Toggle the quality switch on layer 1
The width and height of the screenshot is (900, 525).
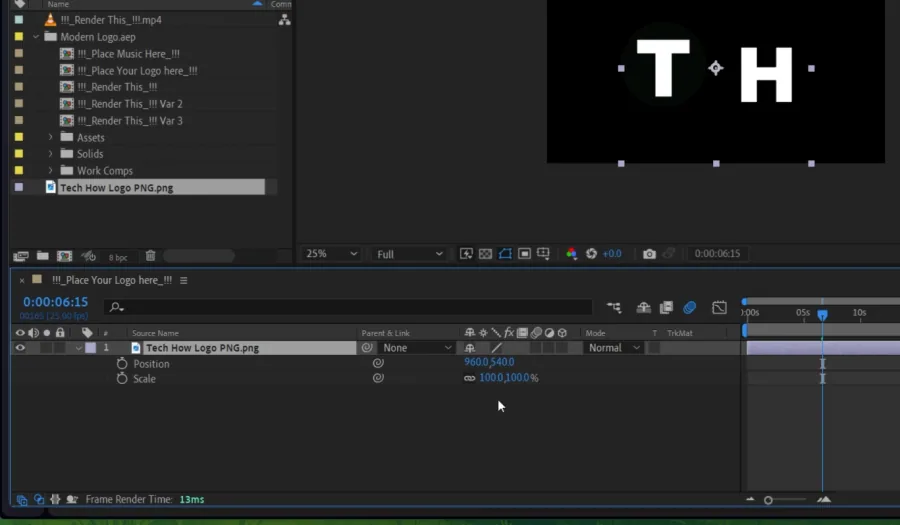point(496,348)
